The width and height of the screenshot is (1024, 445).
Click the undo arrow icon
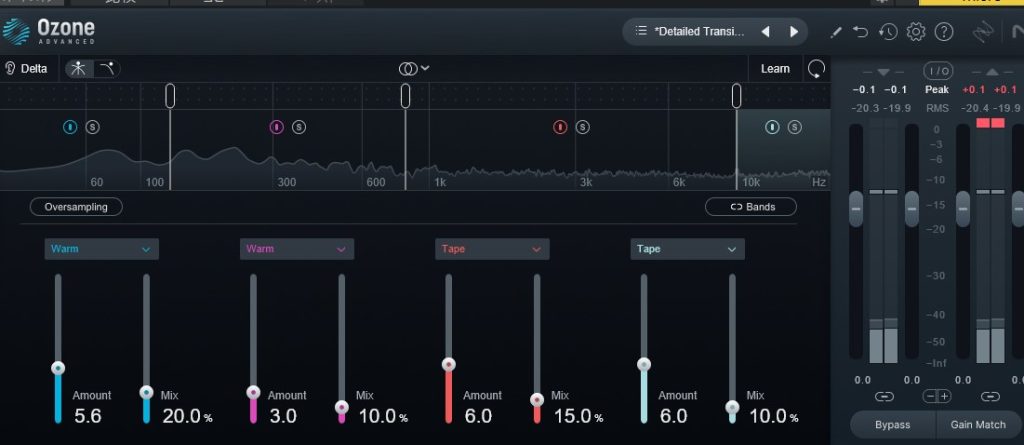click(861, 32)
